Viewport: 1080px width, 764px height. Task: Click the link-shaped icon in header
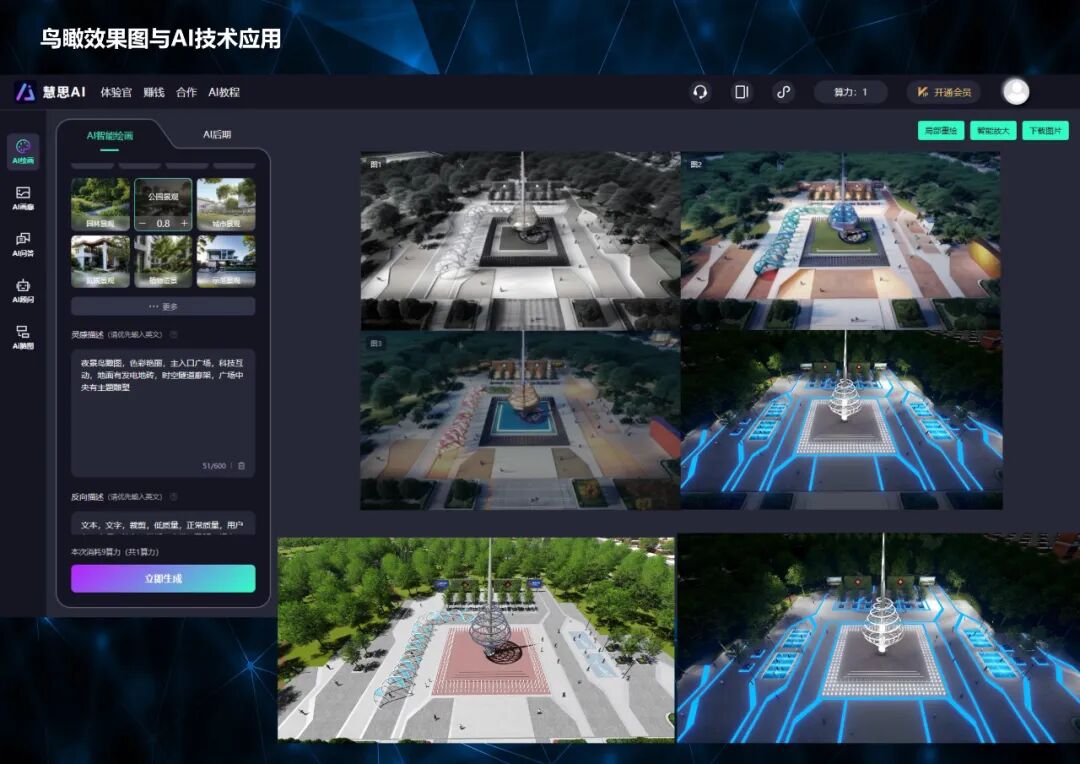point(783,92)
